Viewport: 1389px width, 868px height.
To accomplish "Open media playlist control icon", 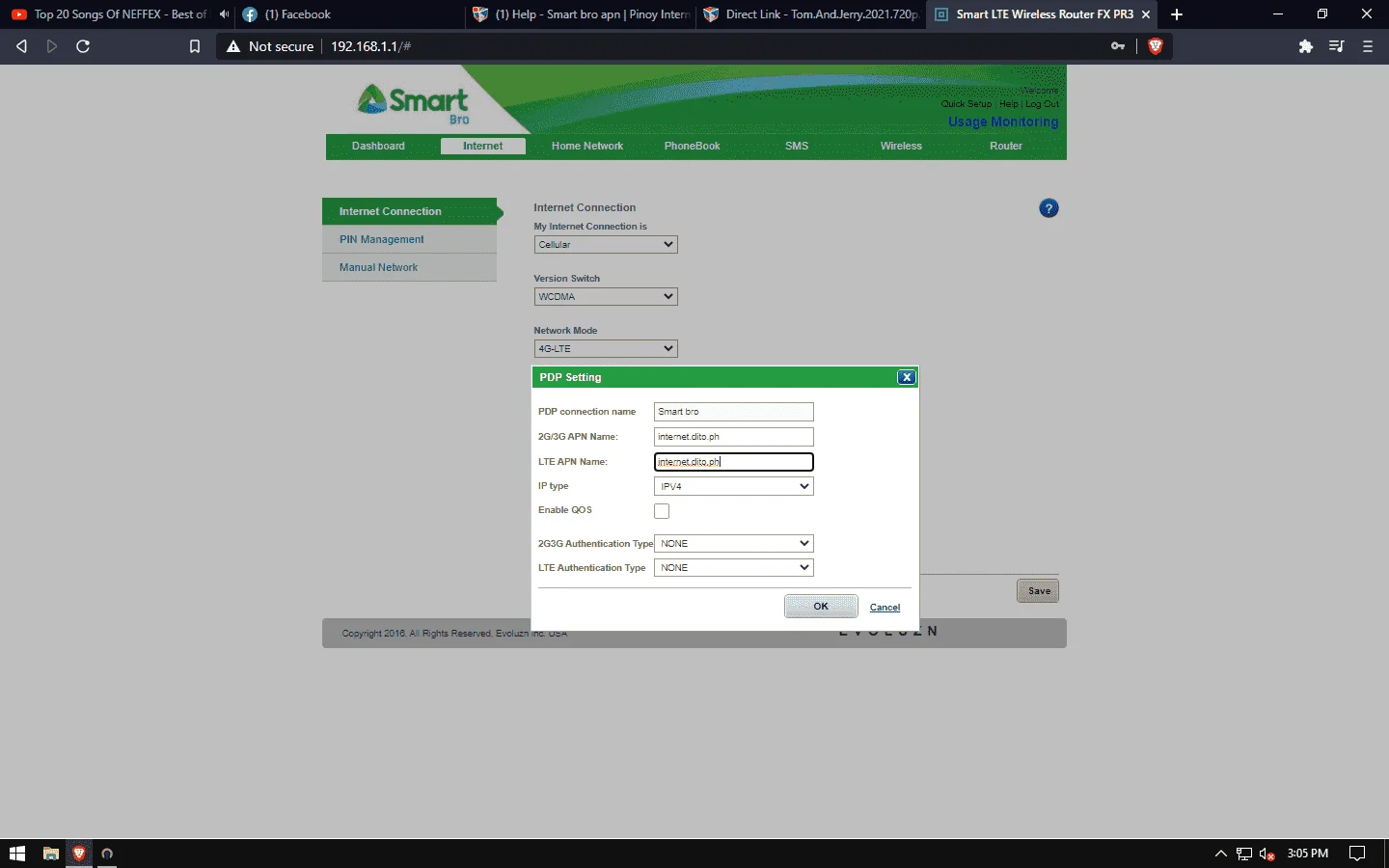I will point(1336,46).
